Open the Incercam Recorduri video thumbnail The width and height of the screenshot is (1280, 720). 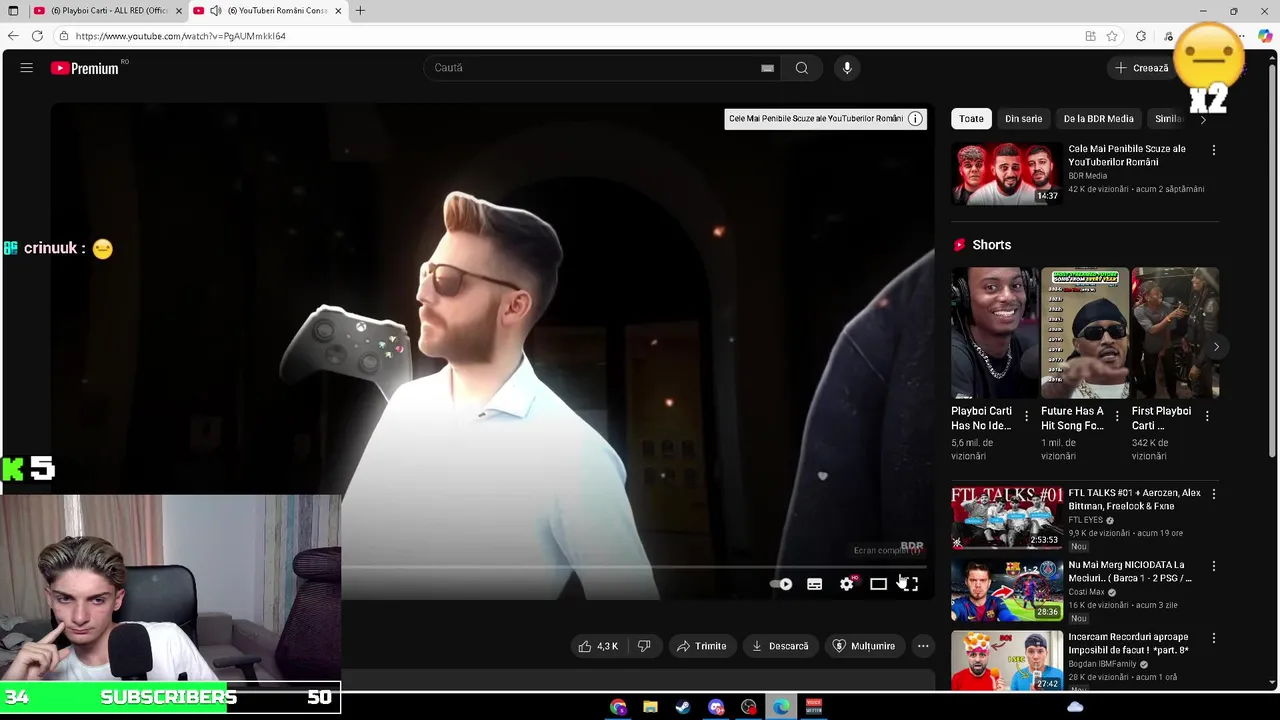click(1006, 660)
